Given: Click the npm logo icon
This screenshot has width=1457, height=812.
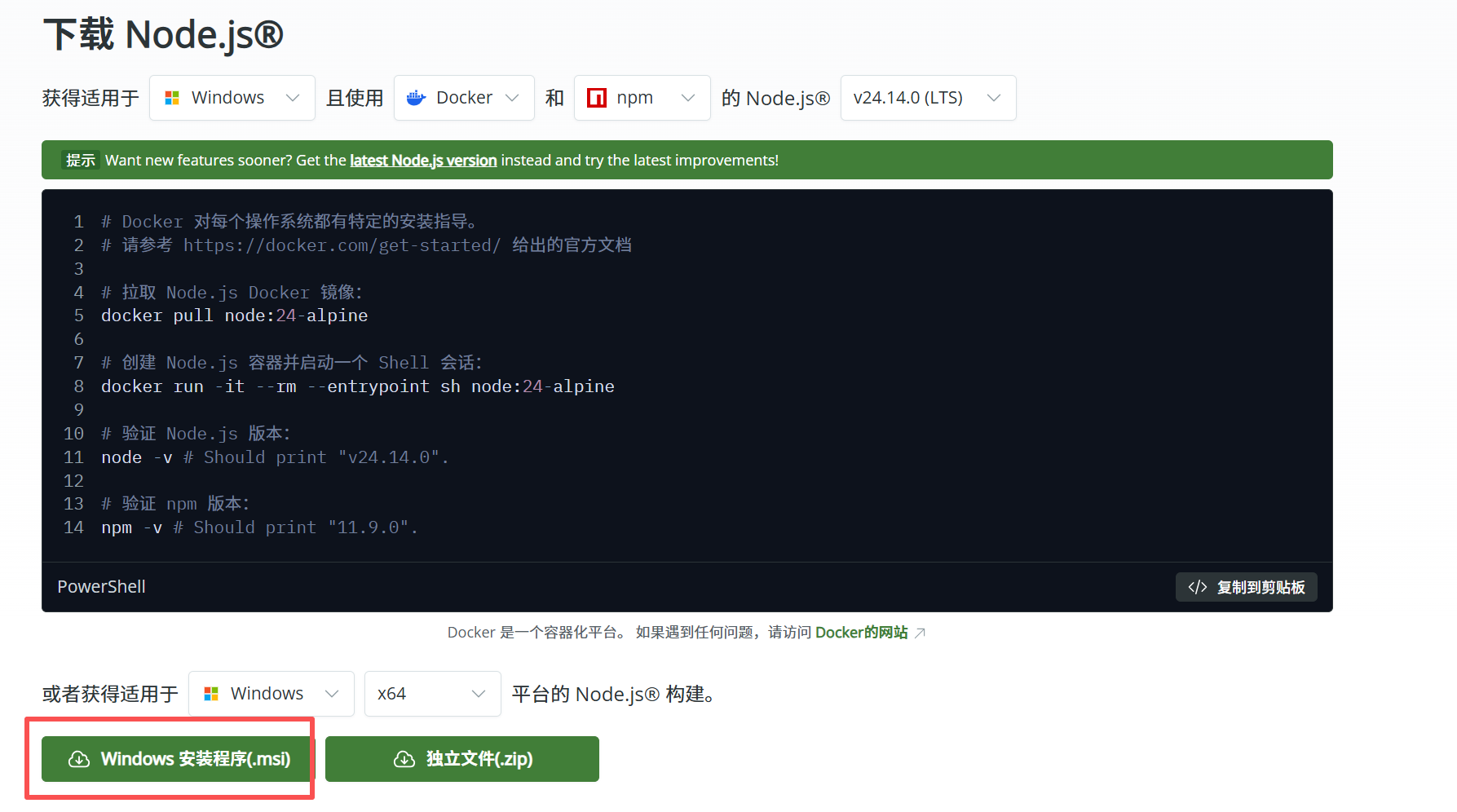Looking at the screenshot, I should click(596, 97).
